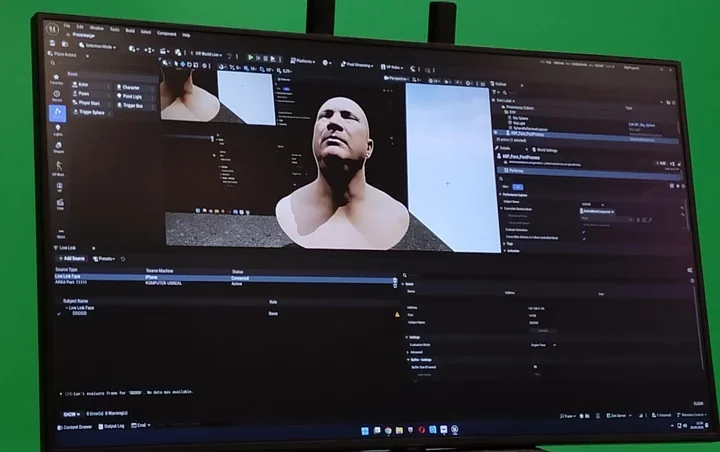Open the Help menu
Viewport: 720px width, 452px height.
[186, 35]
